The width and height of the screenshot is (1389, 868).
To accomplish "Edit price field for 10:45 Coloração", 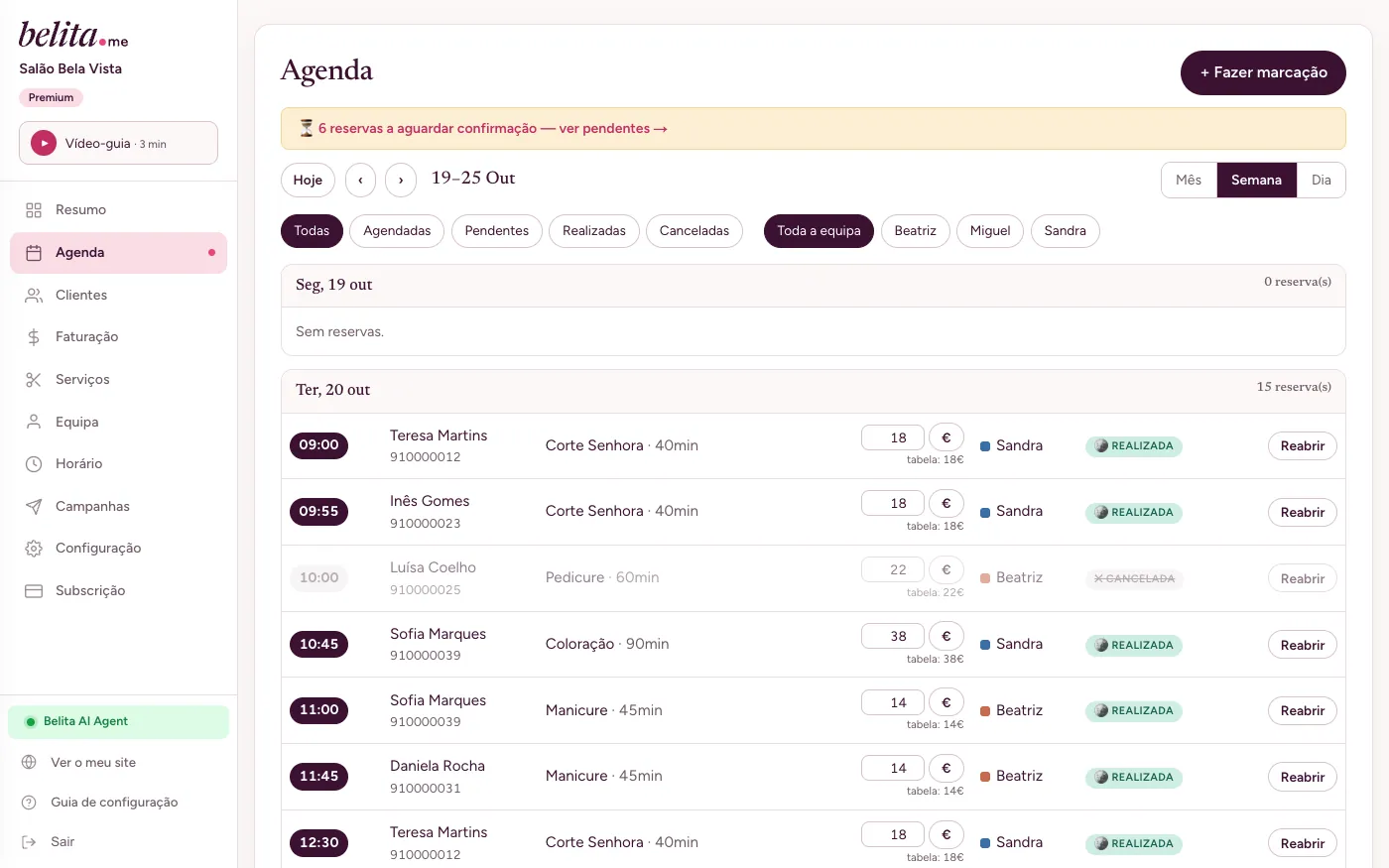I will pos(893,636).
